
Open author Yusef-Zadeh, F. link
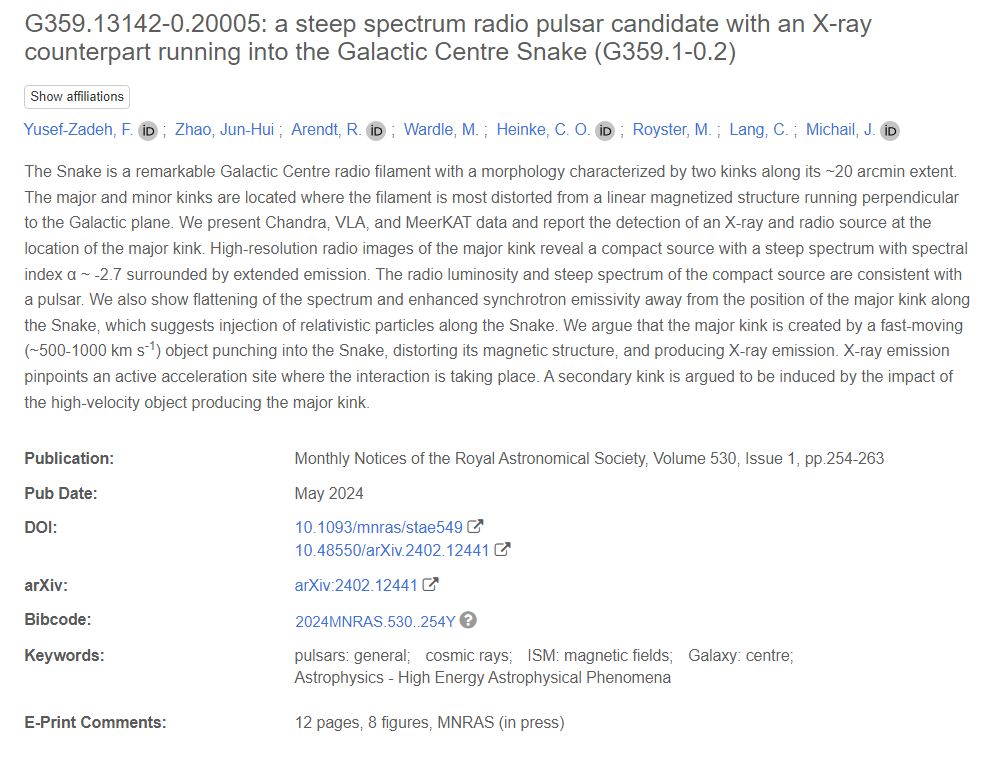pos(79,130)
